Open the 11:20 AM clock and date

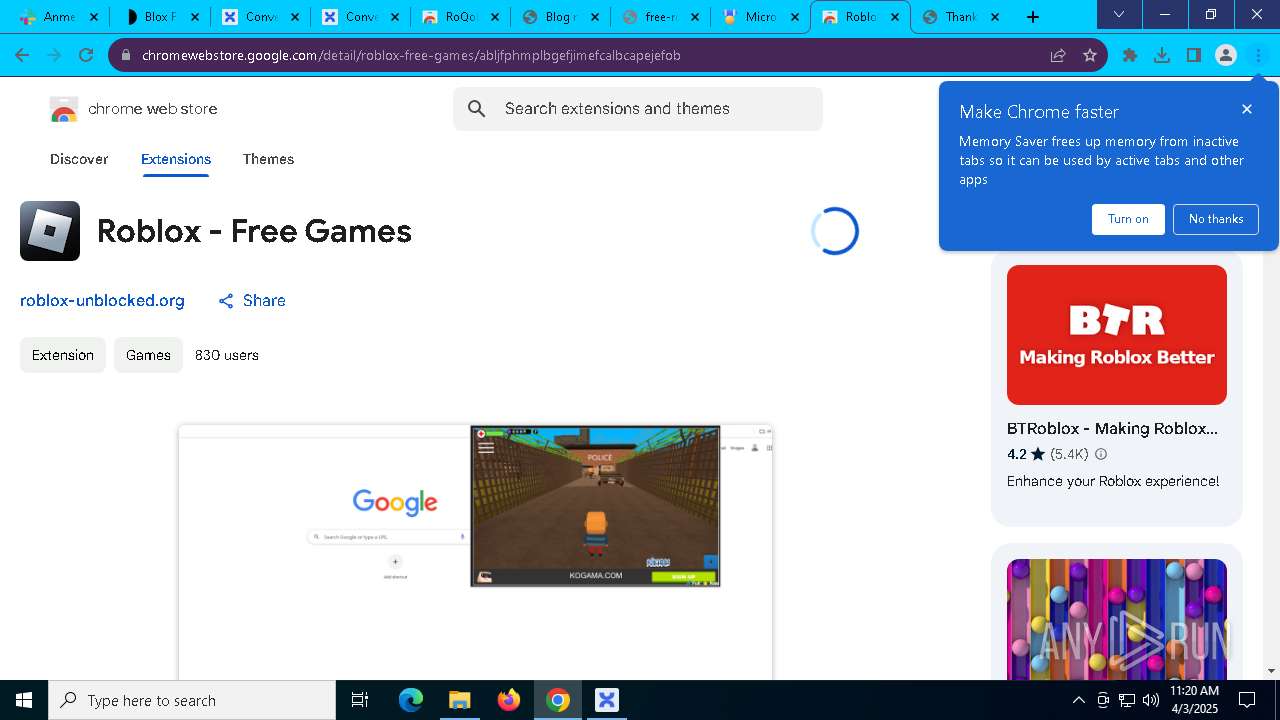(x=1194, y=700)
